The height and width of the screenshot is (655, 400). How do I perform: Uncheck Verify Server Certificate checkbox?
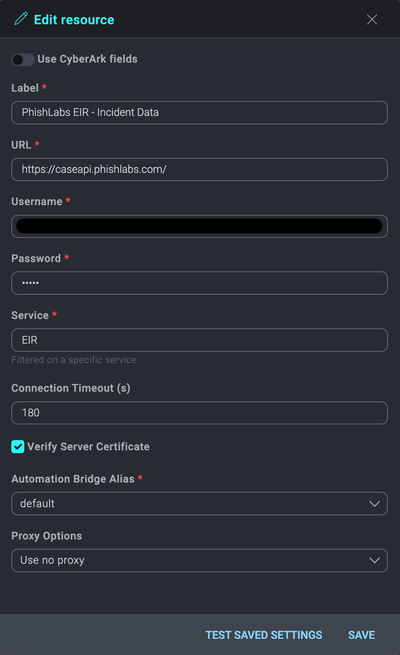point(18,447)
